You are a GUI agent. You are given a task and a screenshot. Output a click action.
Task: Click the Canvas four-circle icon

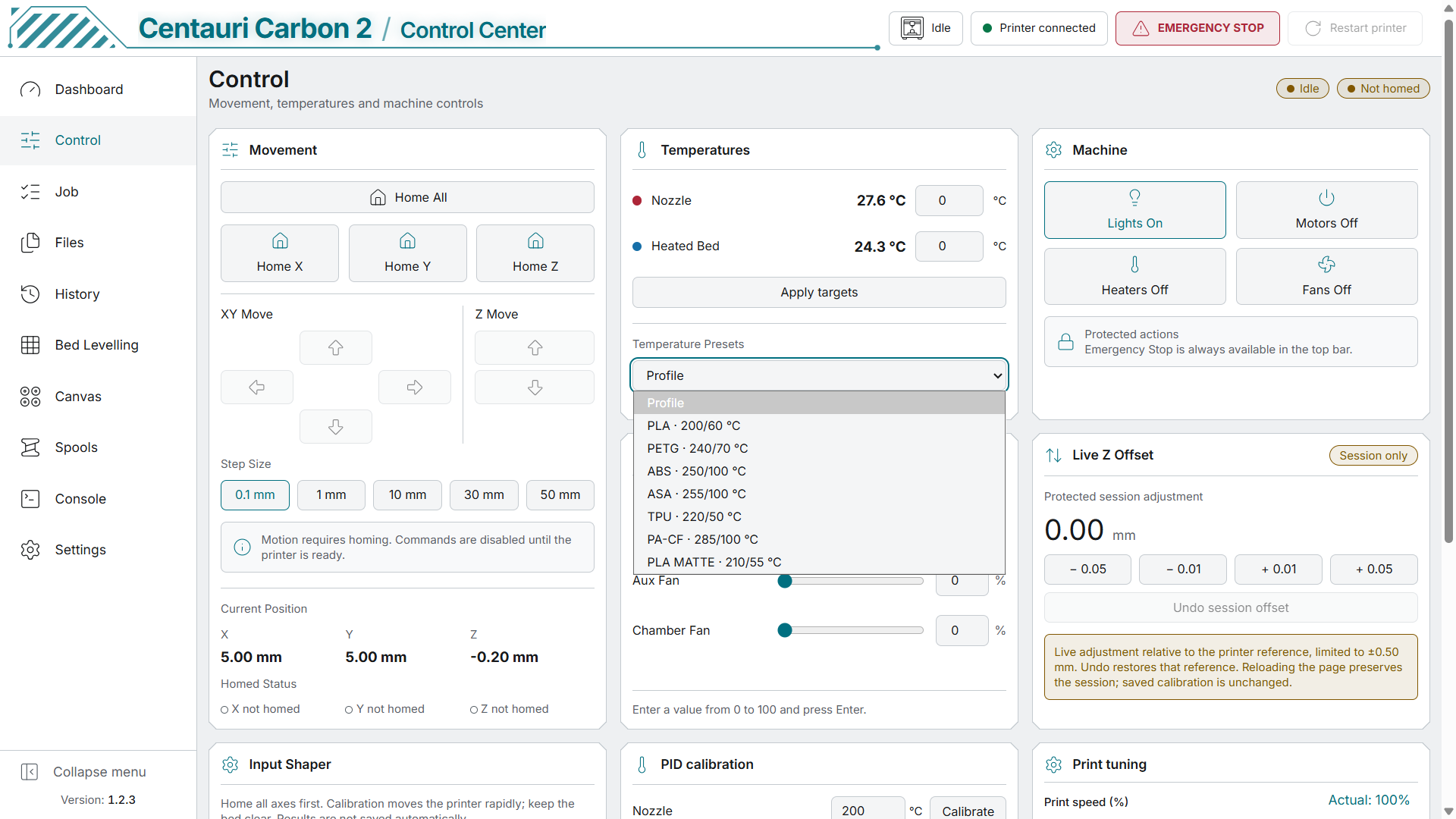pos(30,397)
